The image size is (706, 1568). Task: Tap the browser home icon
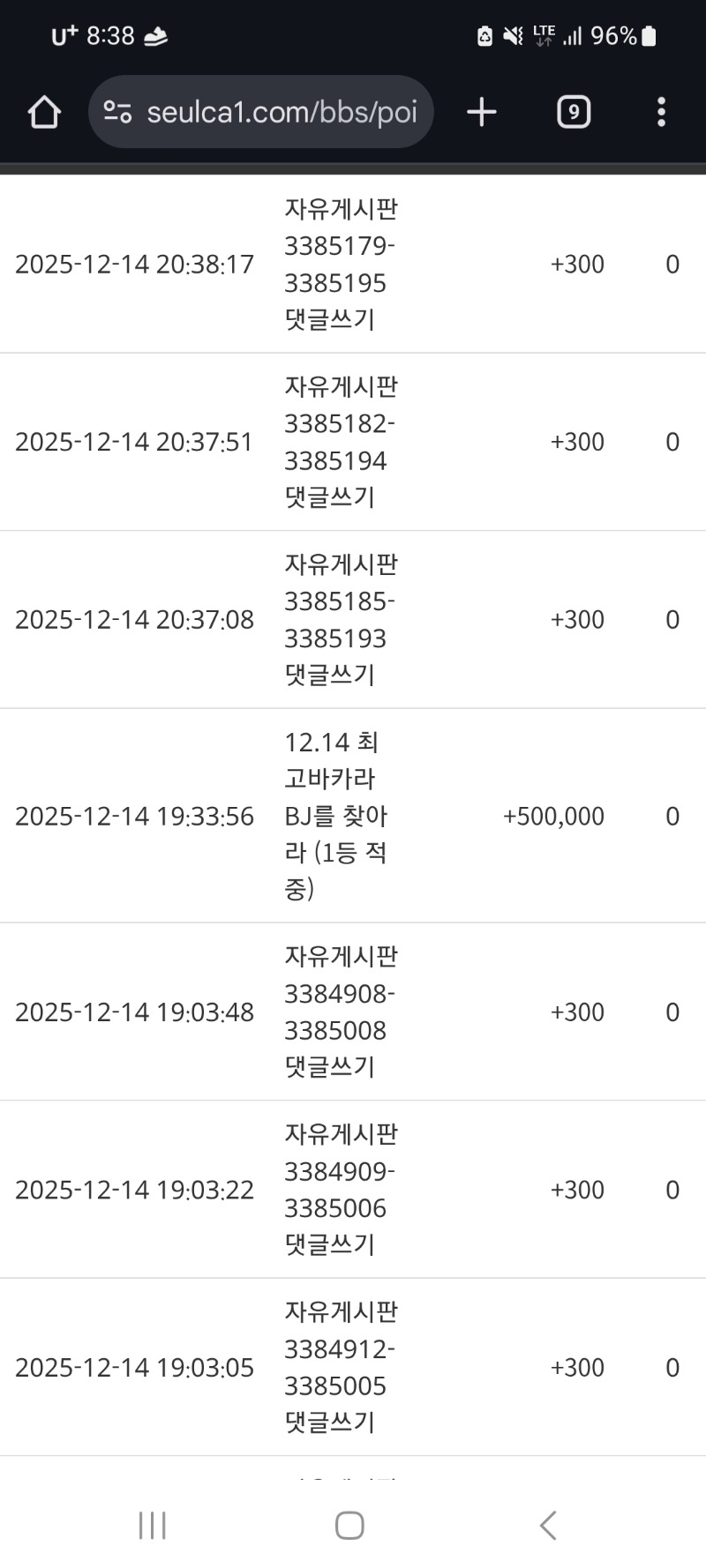click(x=44, y=112)
